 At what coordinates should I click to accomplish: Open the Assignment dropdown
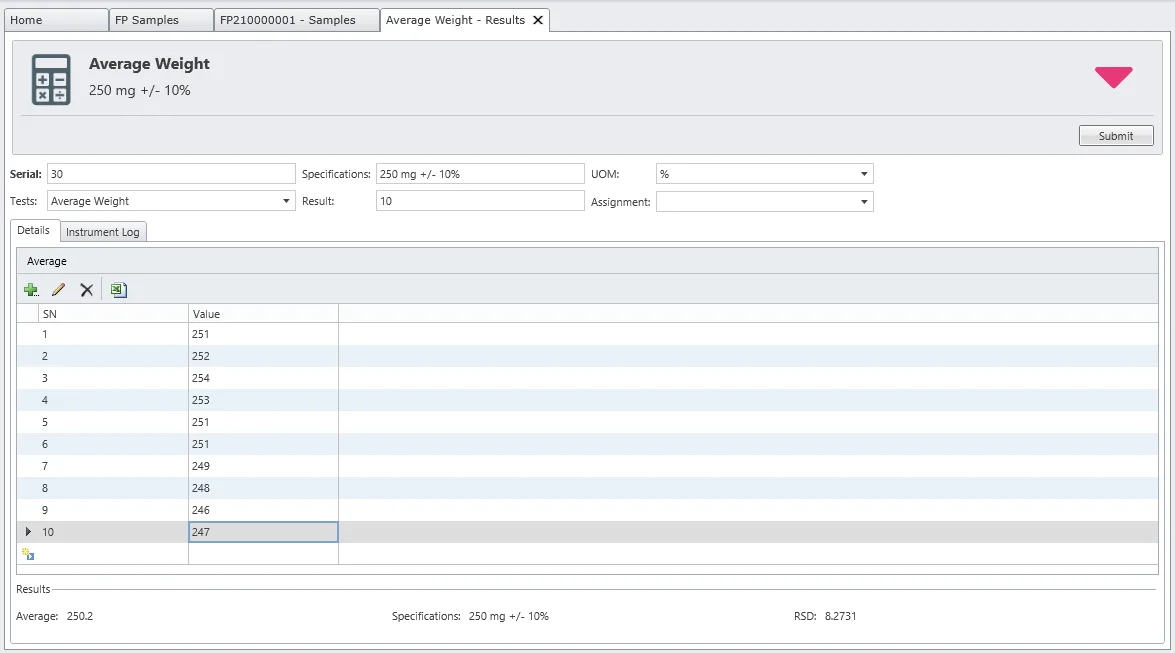(863, 202)
